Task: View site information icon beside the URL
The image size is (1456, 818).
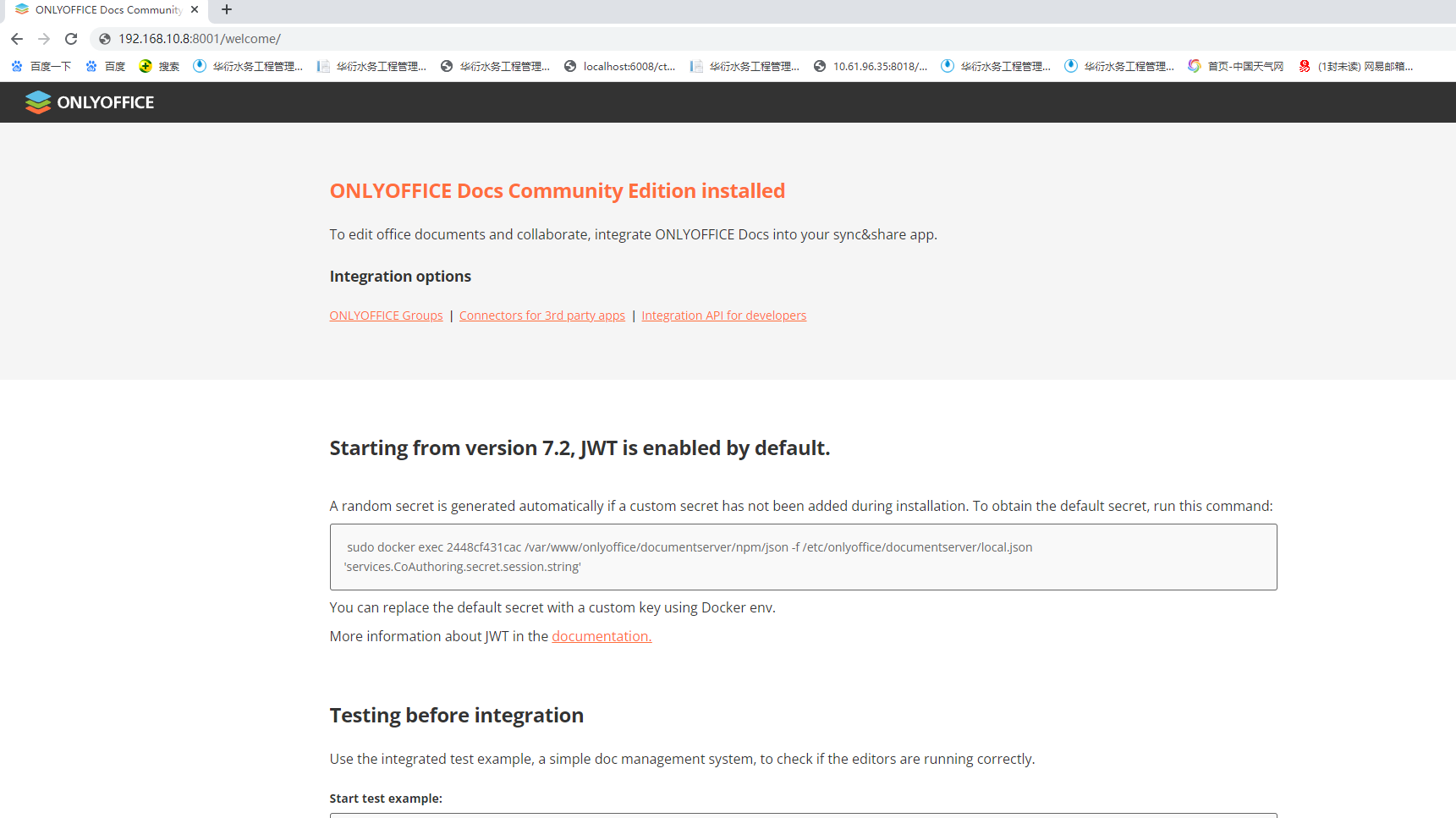Action: 105,39
